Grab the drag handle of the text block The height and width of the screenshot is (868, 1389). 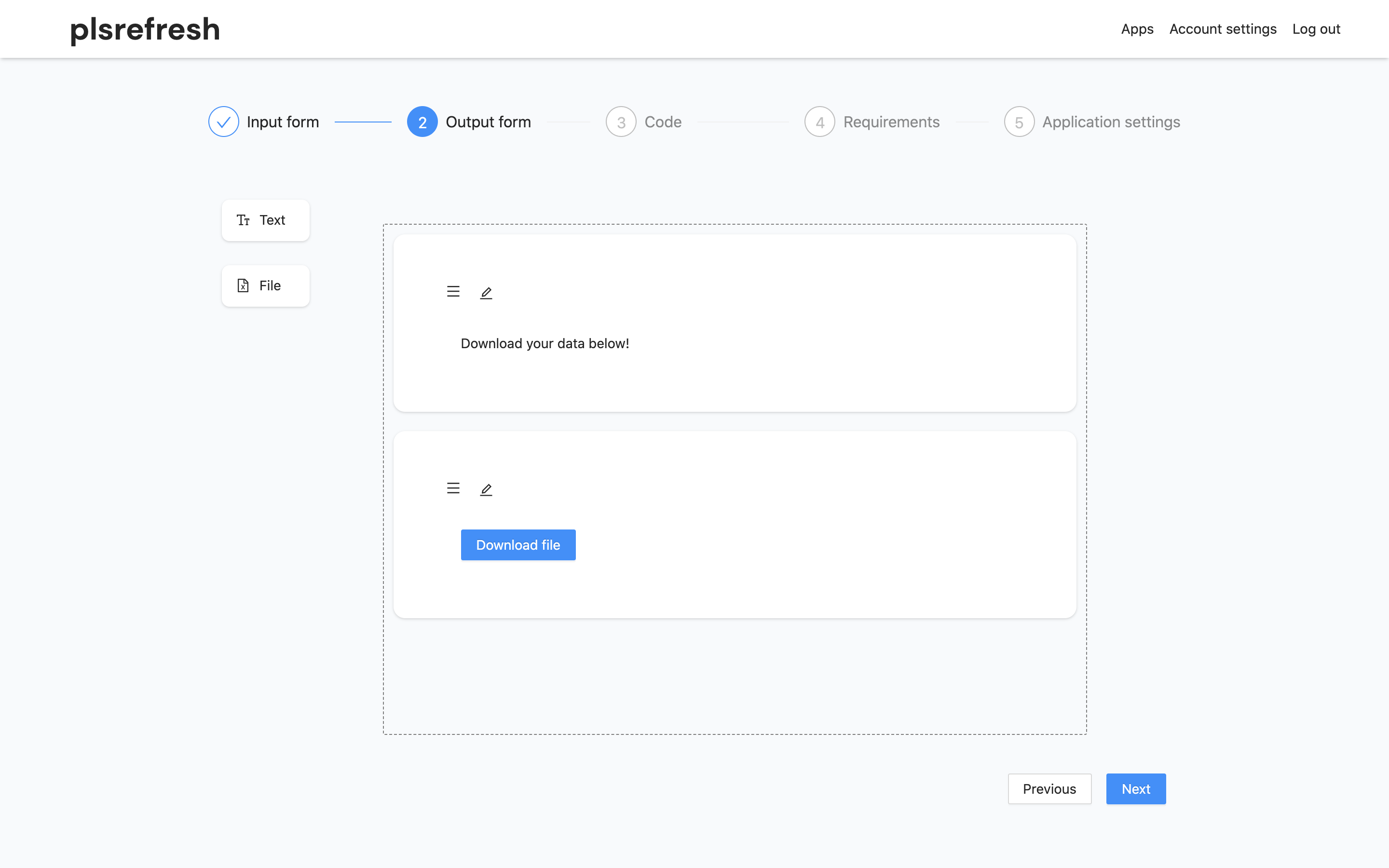click(x=453, y=292)
